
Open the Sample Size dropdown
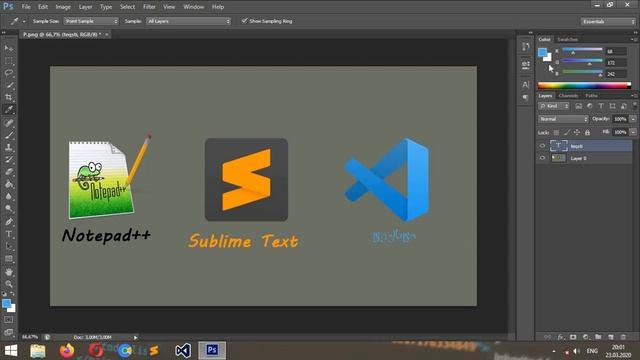pyautogui.click(x=91, y=21)
